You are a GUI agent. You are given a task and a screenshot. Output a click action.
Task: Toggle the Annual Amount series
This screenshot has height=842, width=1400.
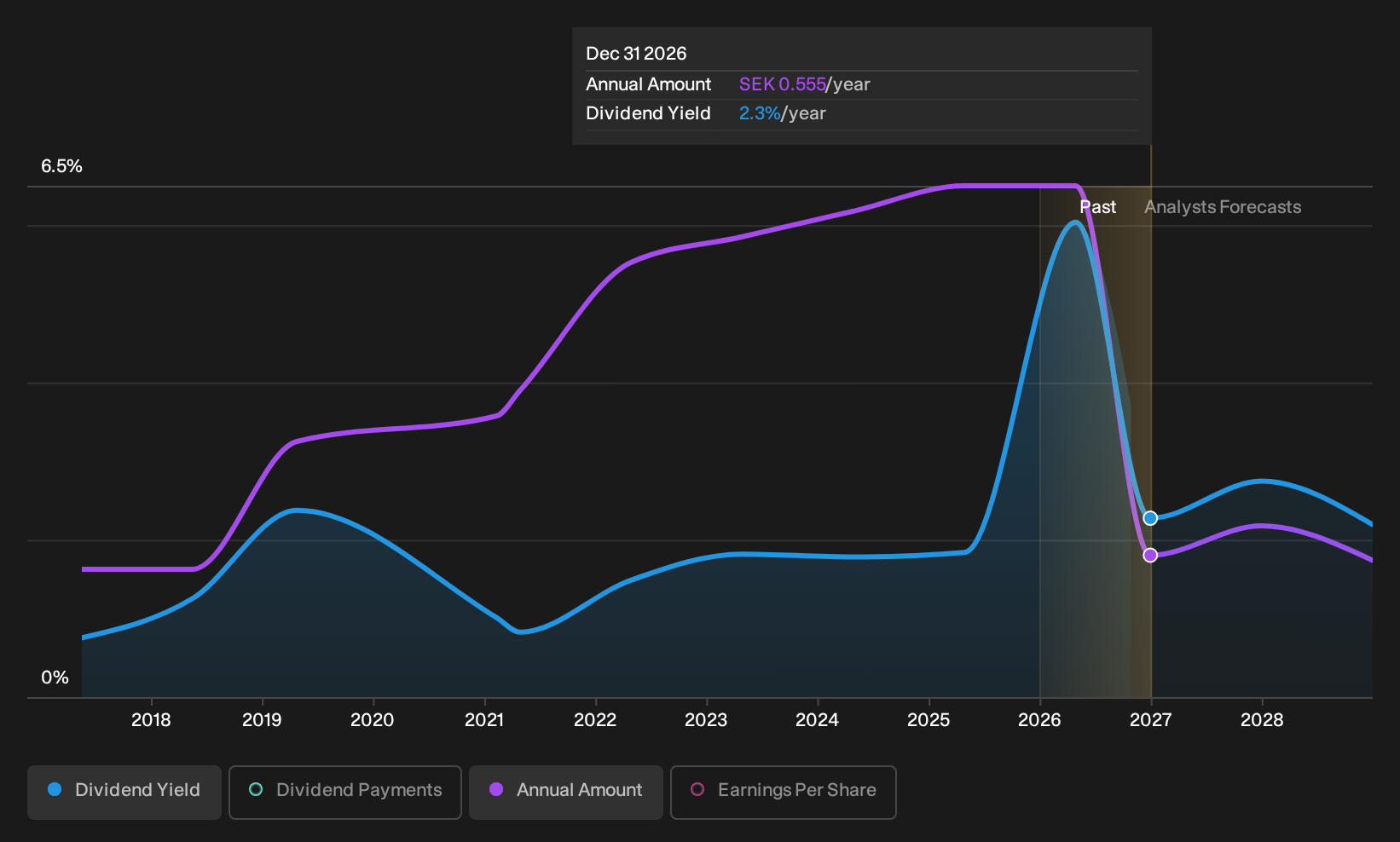click(566, 793)
